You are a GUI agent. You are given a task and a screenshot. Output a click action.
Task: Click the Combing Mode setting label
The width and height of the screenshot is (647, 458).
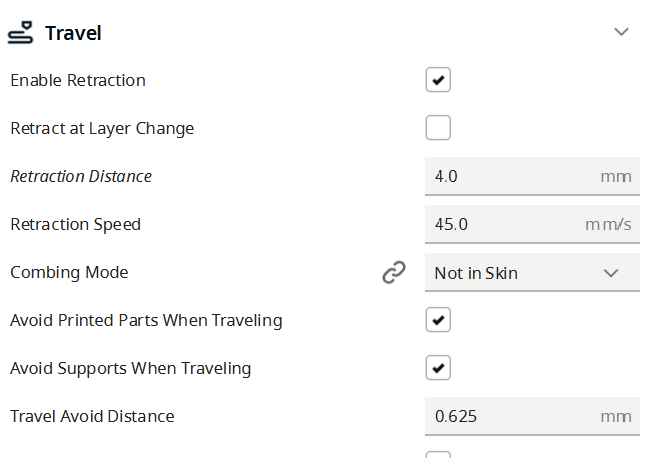69,272
